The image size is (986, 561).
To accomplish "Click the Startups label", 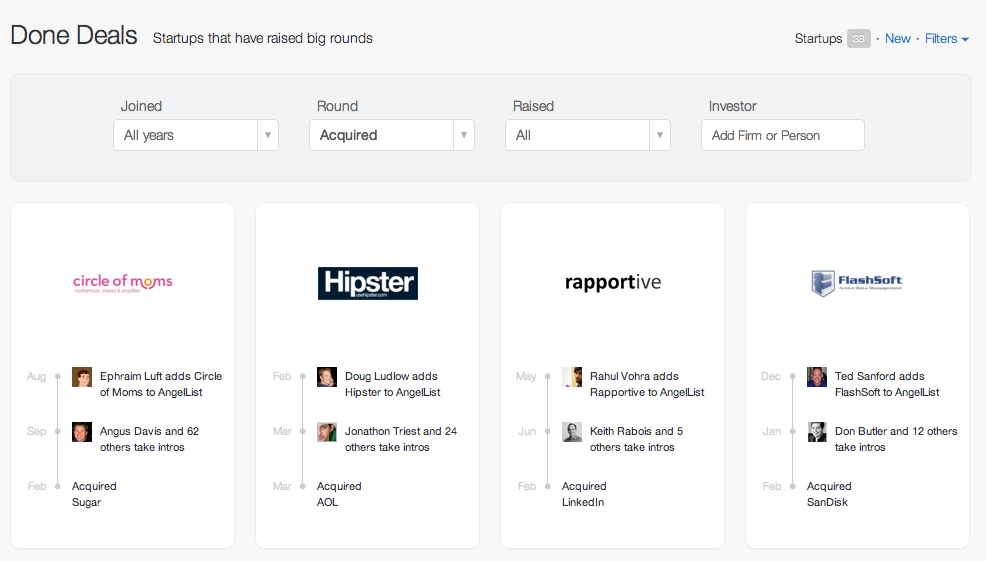I will (818, 39).
